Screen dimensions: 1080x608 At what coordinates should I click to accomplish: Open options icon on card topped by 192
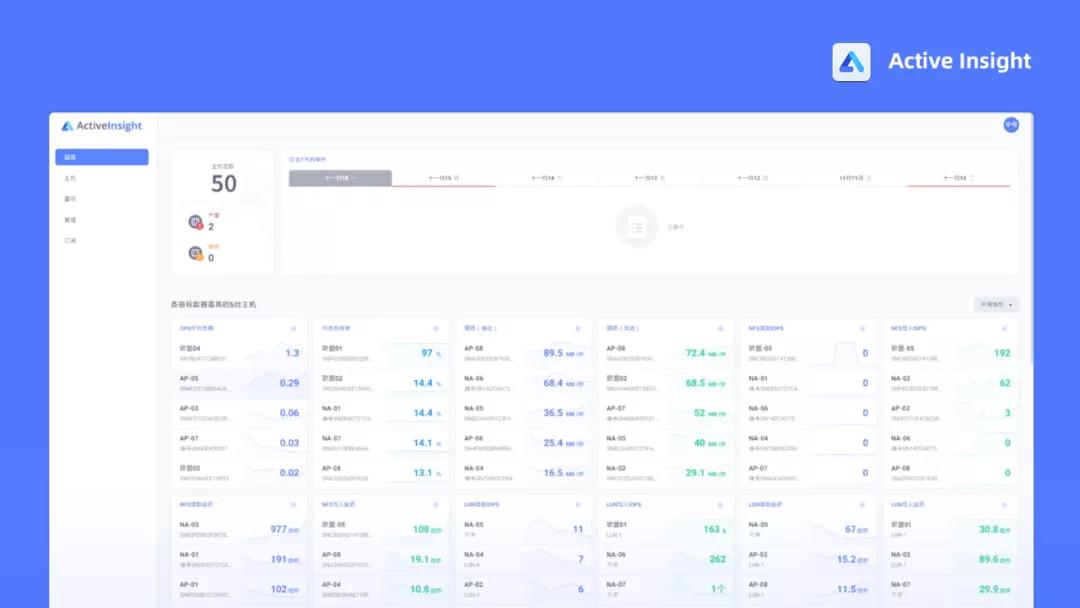[x=1004, y=328]
